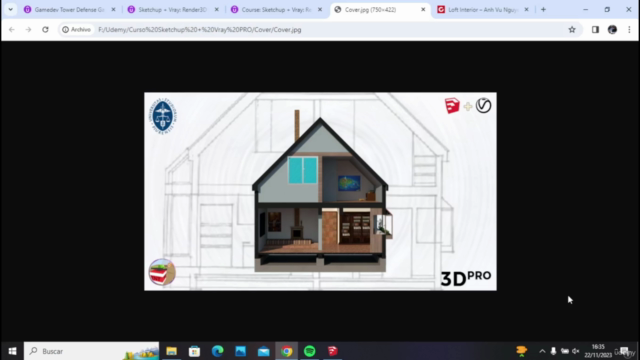Close the Gamedev Tower Defense tab
Viewport: 640px width, 360px height.
click(113, 9)
